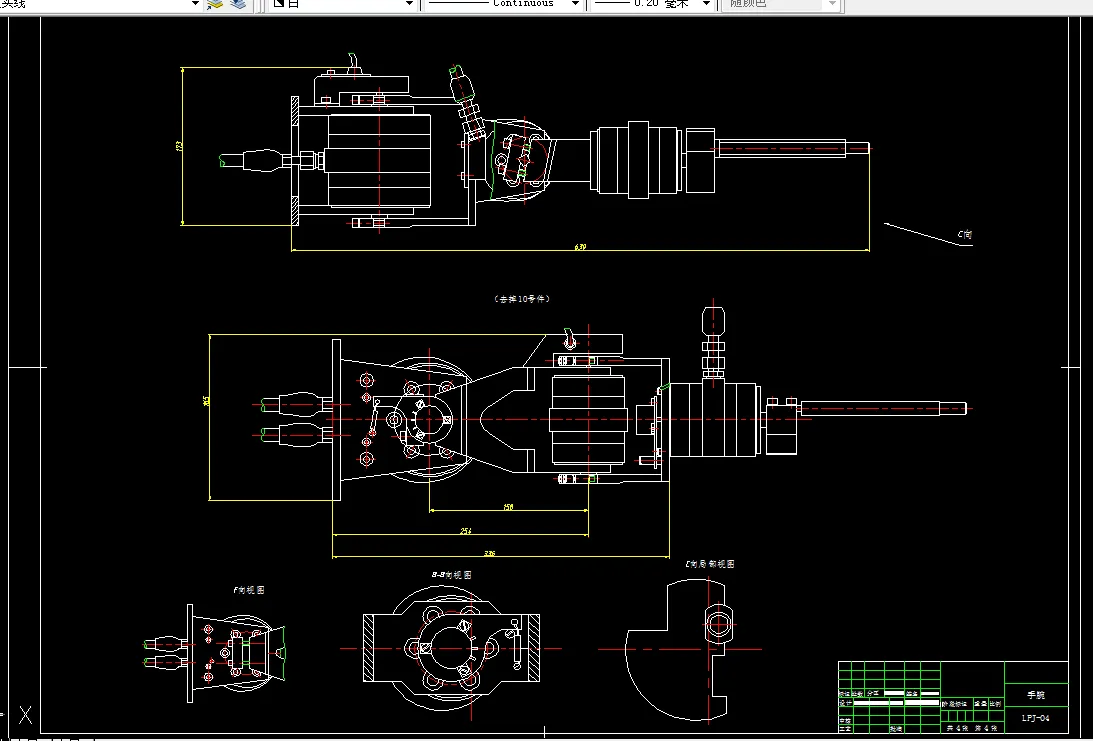The width and height of the screenshot is (1093, 741).
Task: Open the layer name dropdown arrow
Action: click(195, 4)
